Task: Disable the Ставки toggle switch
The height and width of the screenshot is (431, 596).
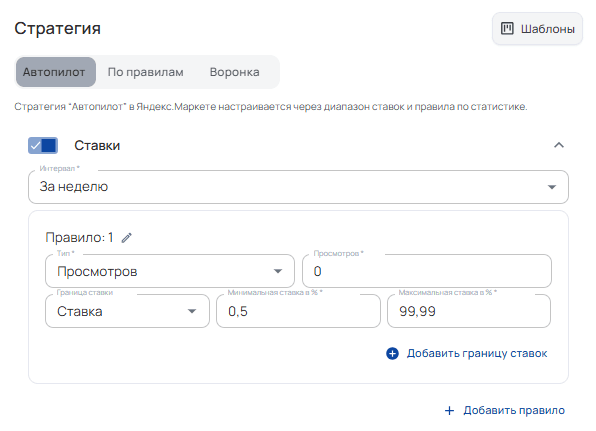Action: [43, 146]
